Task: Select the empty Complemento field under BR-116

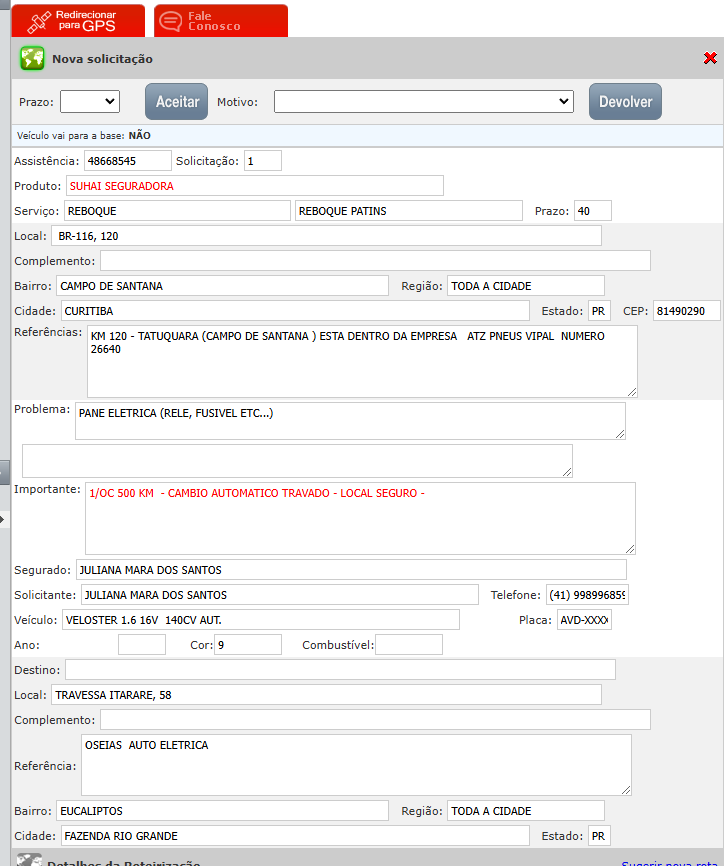Action: point(375,261)
